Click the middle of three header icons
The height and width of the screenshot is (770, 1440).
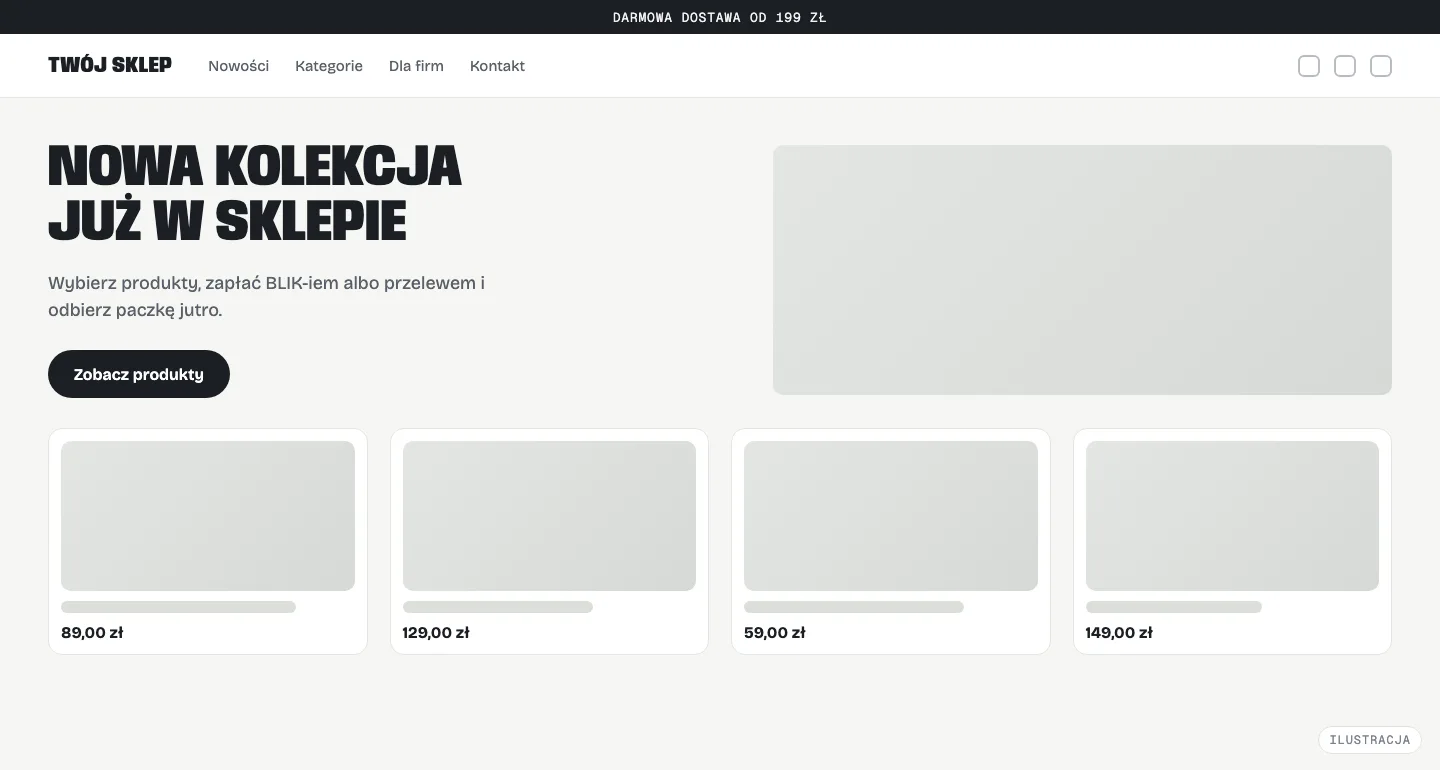1345,66
